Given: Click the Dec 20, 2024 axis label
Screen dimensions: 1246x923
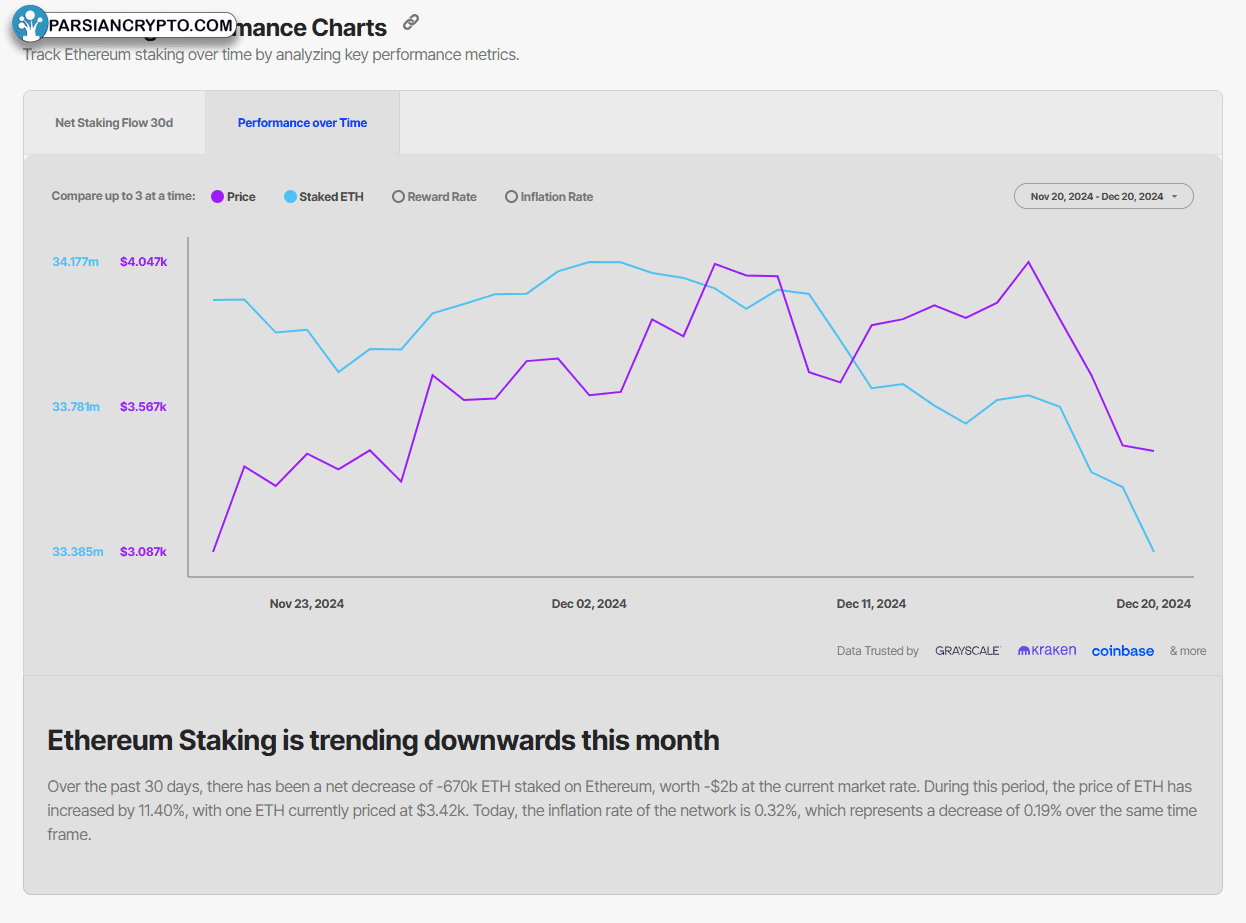Looking at the screenshot, I should point(1154,604).
